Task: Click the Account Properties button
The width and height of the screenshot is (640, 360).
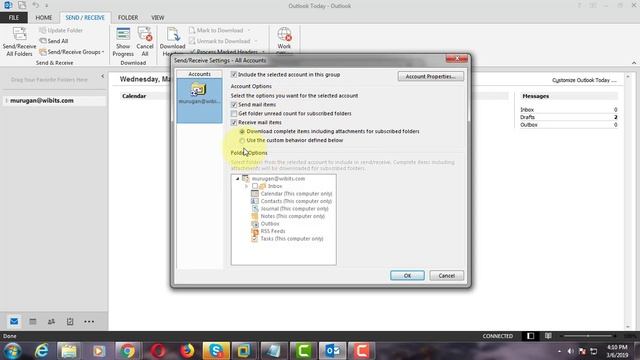Action: (x=431, y=76)
